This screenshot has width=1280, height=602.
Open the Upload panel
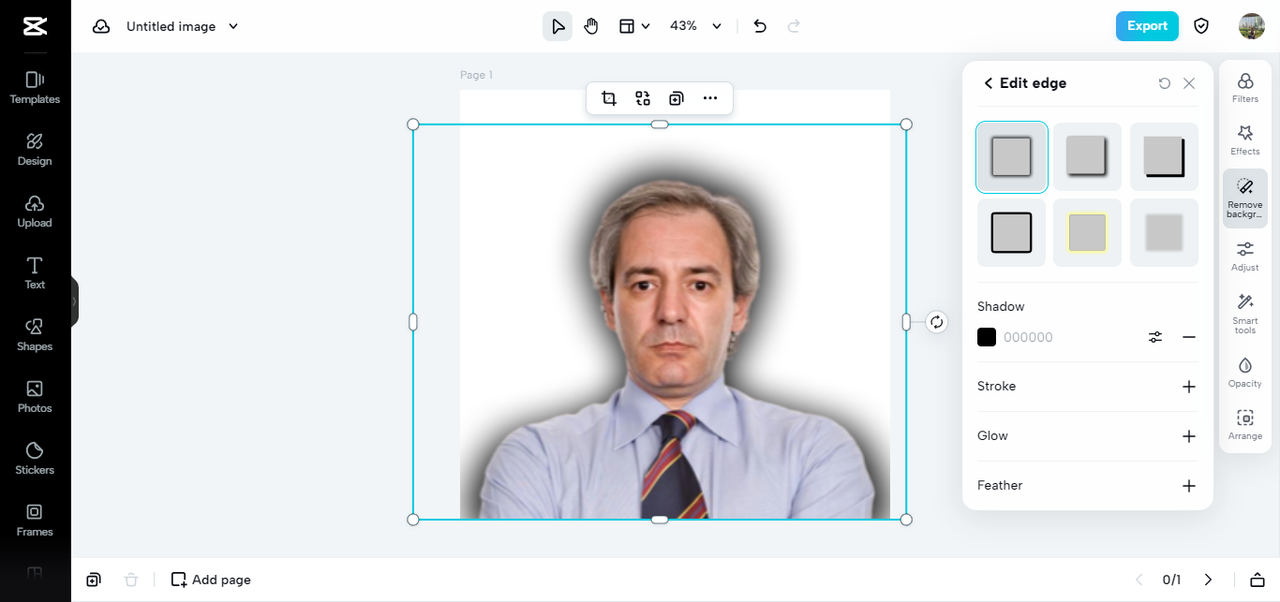[35, 211]
